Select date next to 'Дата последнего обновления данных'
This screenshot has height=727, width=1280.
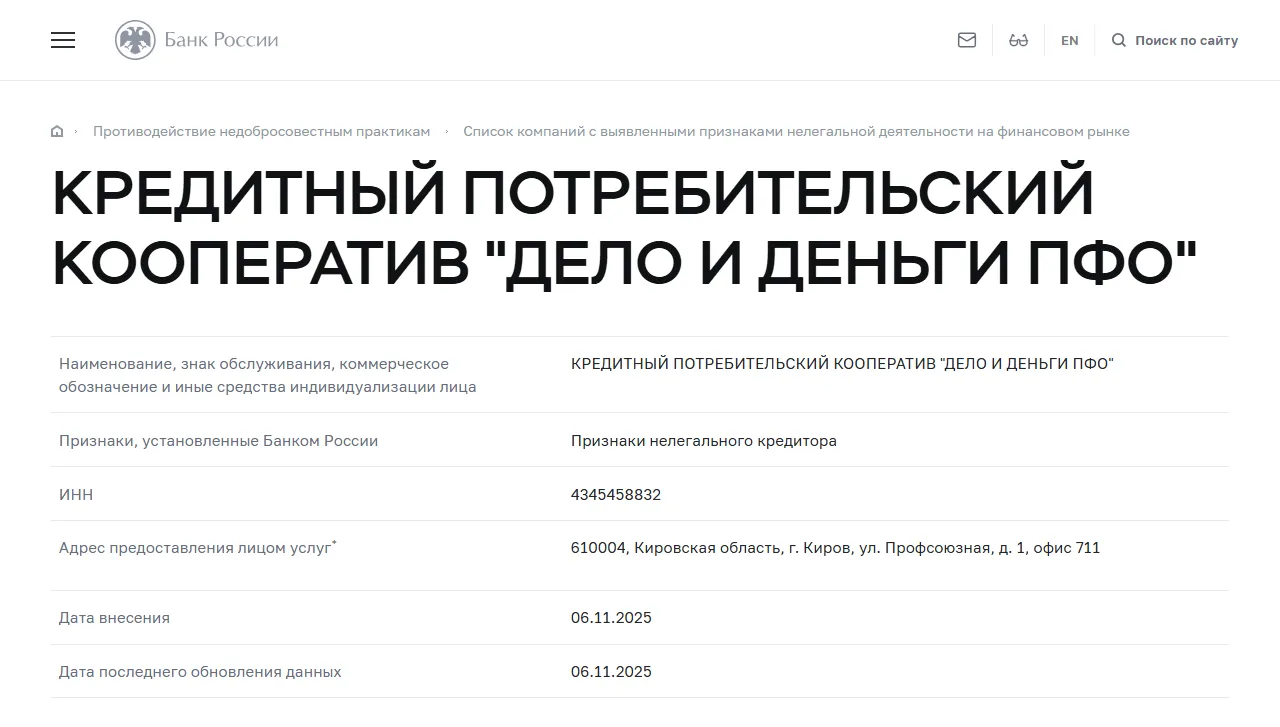click(x=611, y=672)
